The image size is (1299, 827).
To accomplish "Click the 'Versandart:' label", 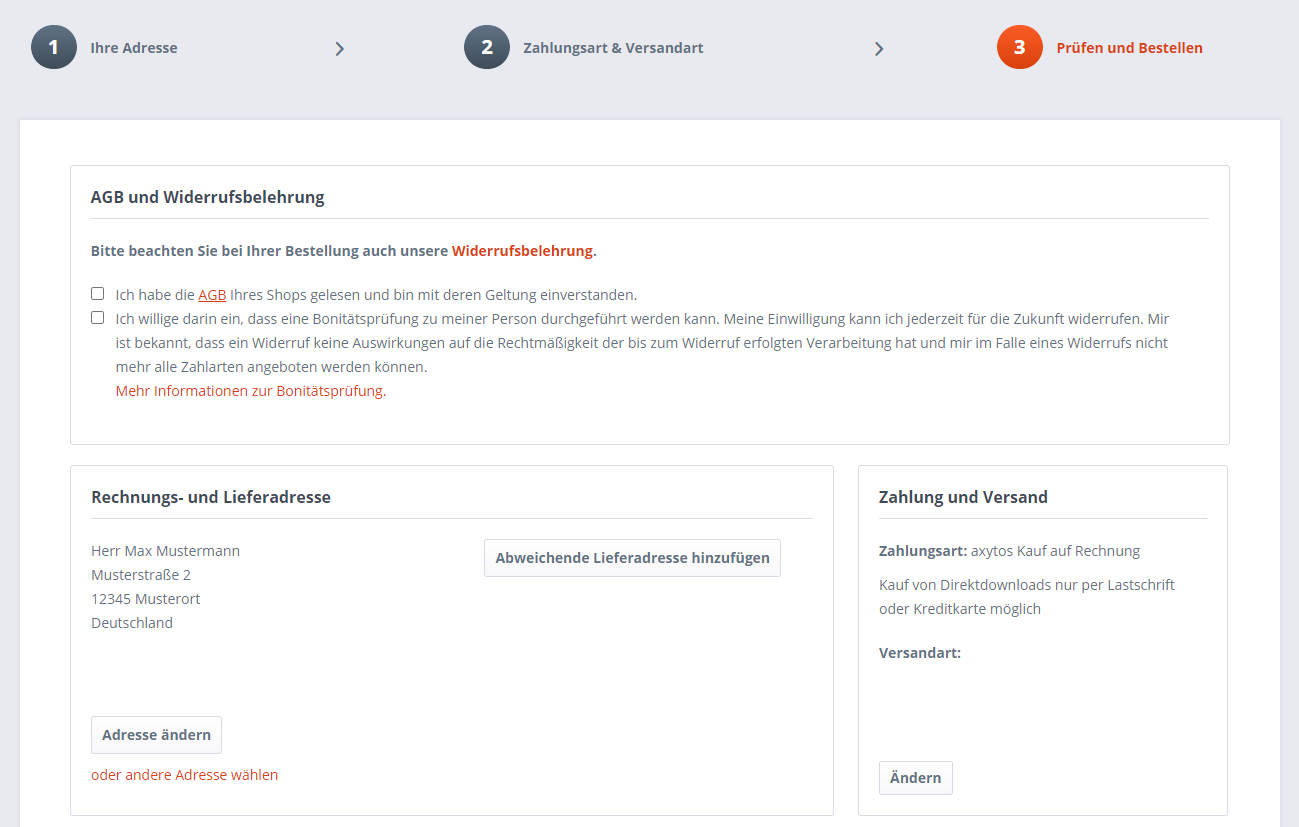I will tap(920, 653).
